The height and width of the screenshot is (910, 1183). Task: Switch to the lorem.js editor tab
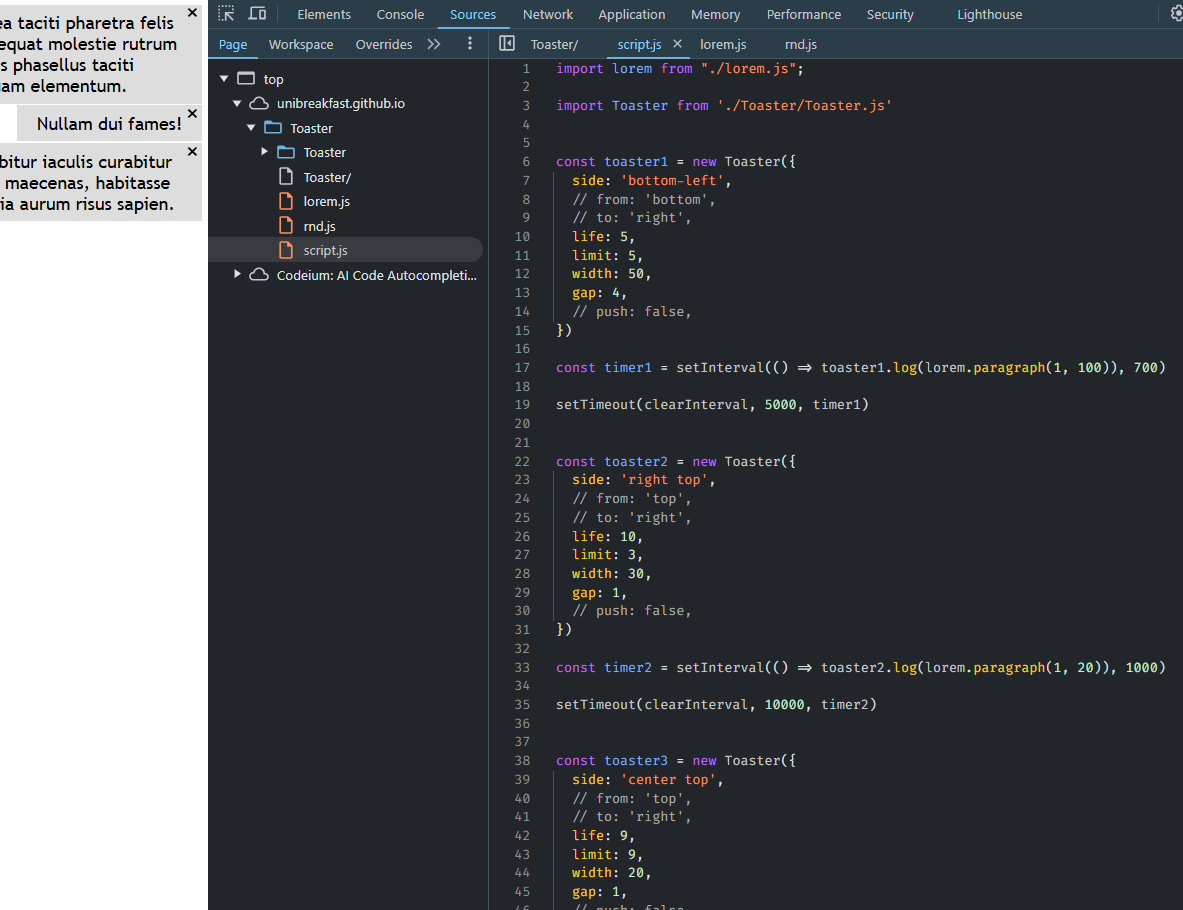723,45
